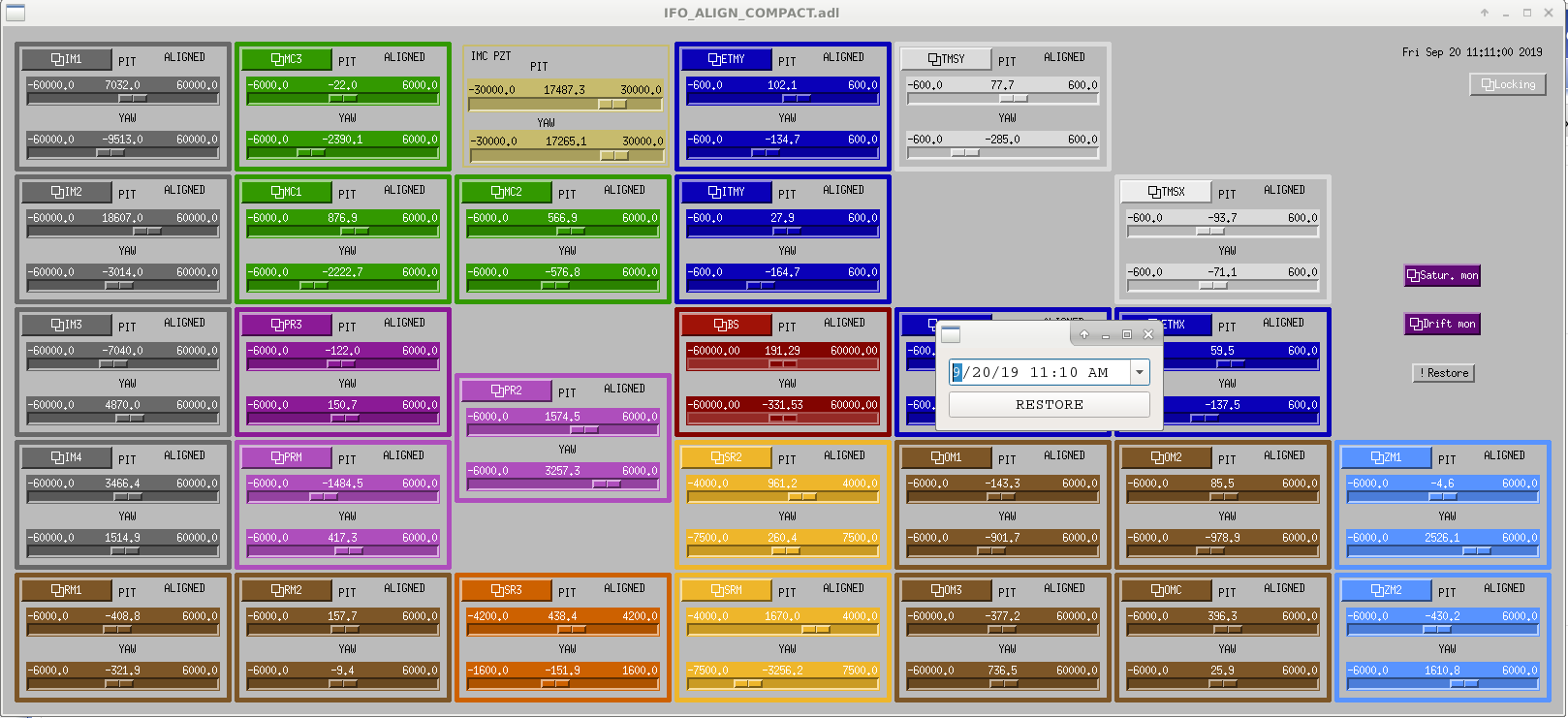Open the OMC related display button
The height and width of the screenshot is (718, 1568).
point(1166,590)
